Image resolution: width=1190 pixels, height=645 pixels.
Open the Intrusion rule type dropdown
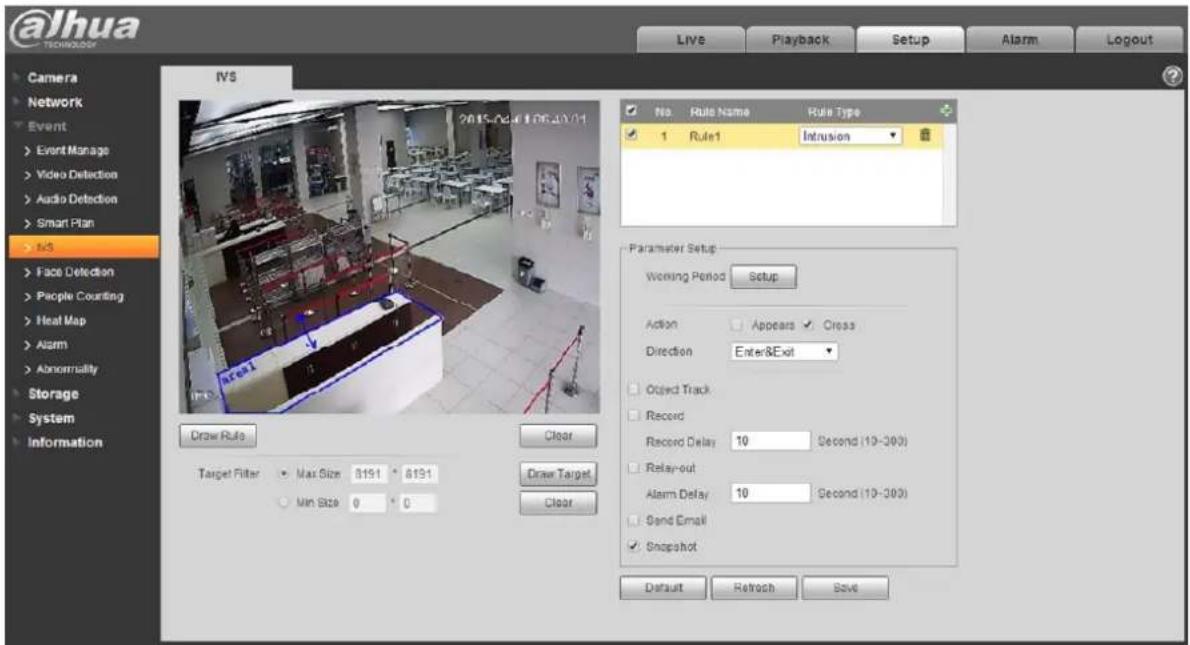point(850,136)
